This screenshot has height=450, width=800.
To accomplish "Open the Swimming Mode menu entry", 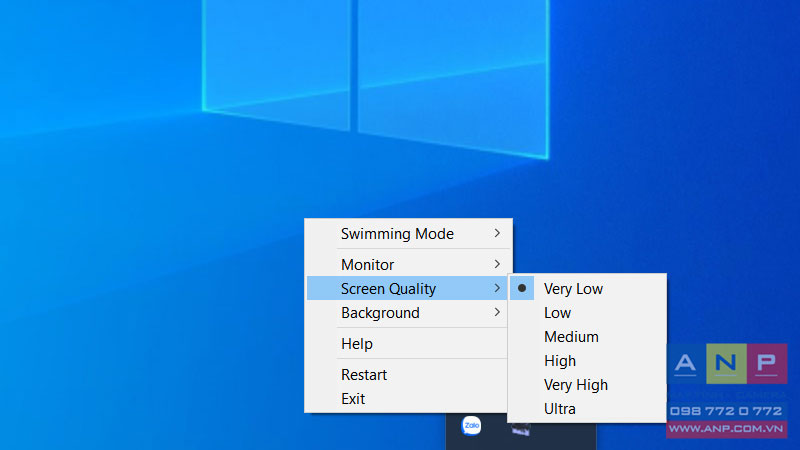I will tap(408, 234).
